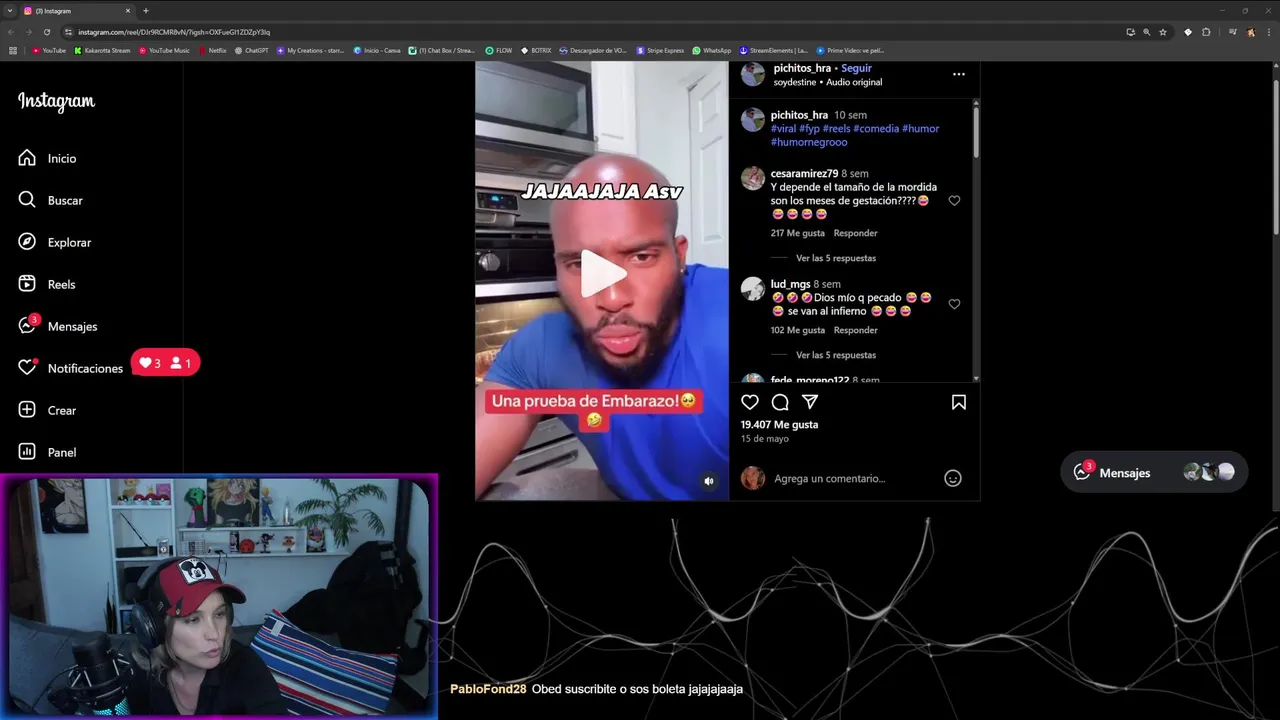Bookmark this page with star icon

(x=1163, y=32)
